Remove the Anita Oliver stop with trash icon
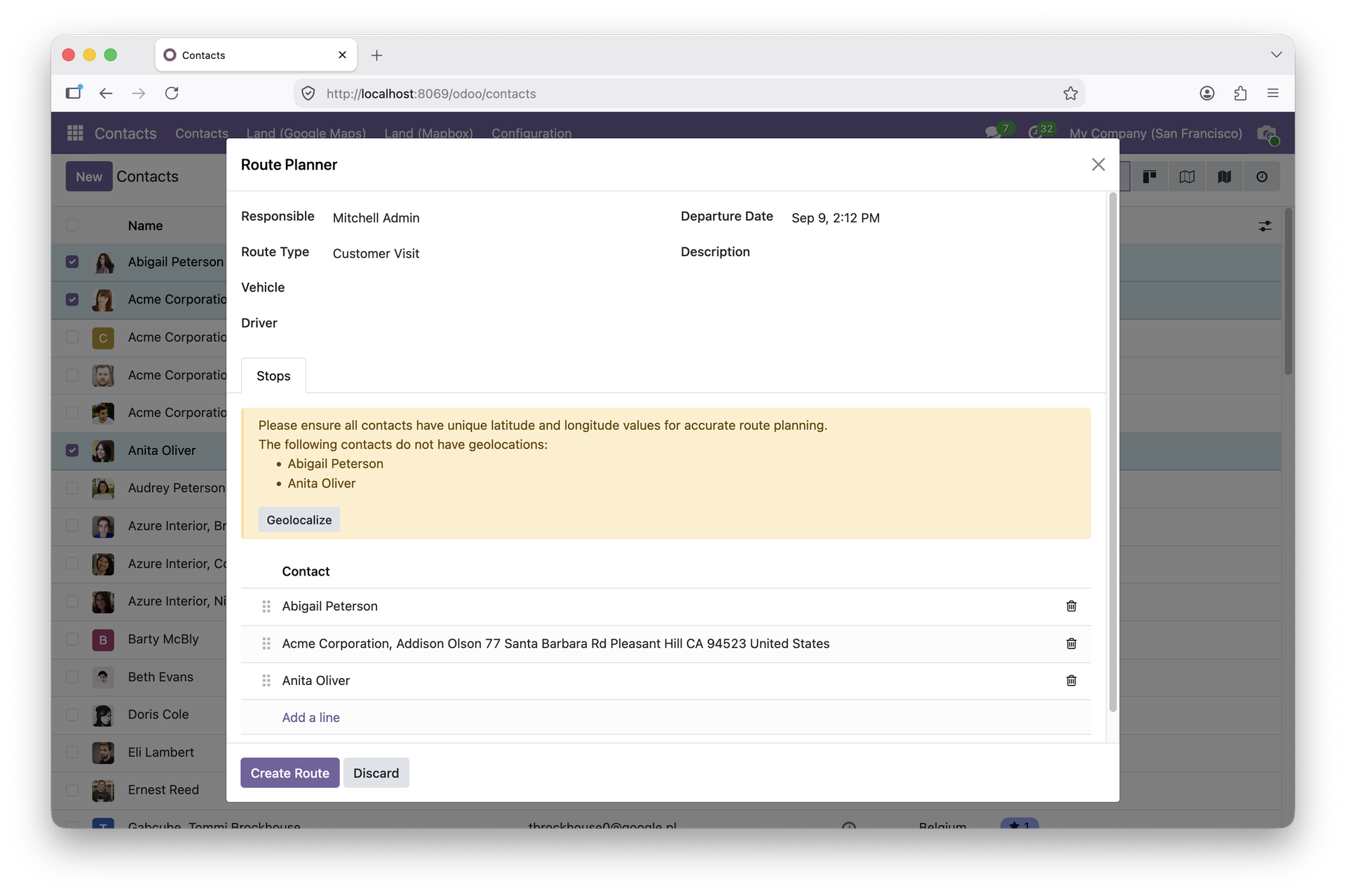Viewport: 1346px width, 896px height. point(1070,680)
